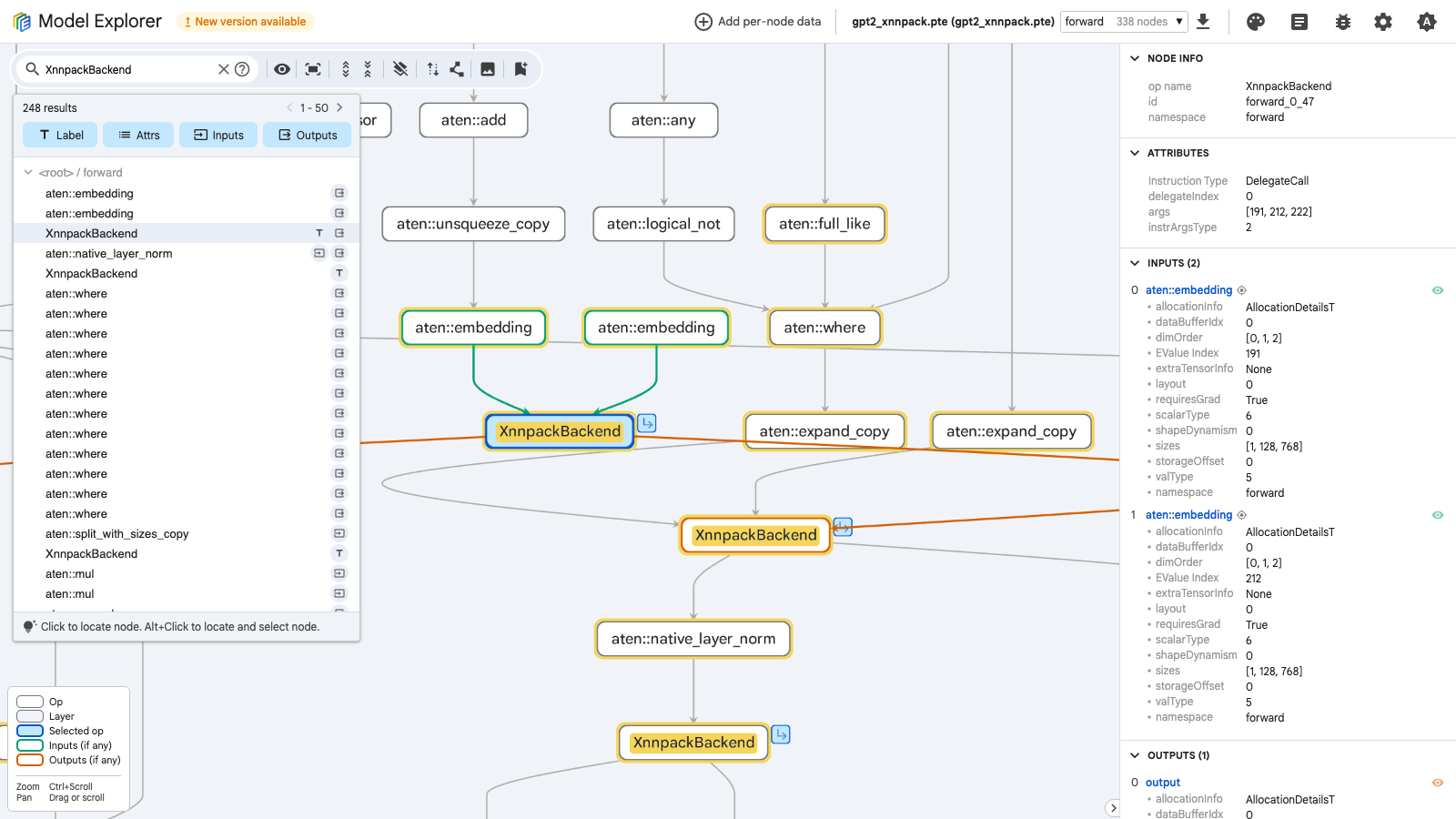
Task: Click the hexagon A icon in header
Action: click(x=1427, y=22)
